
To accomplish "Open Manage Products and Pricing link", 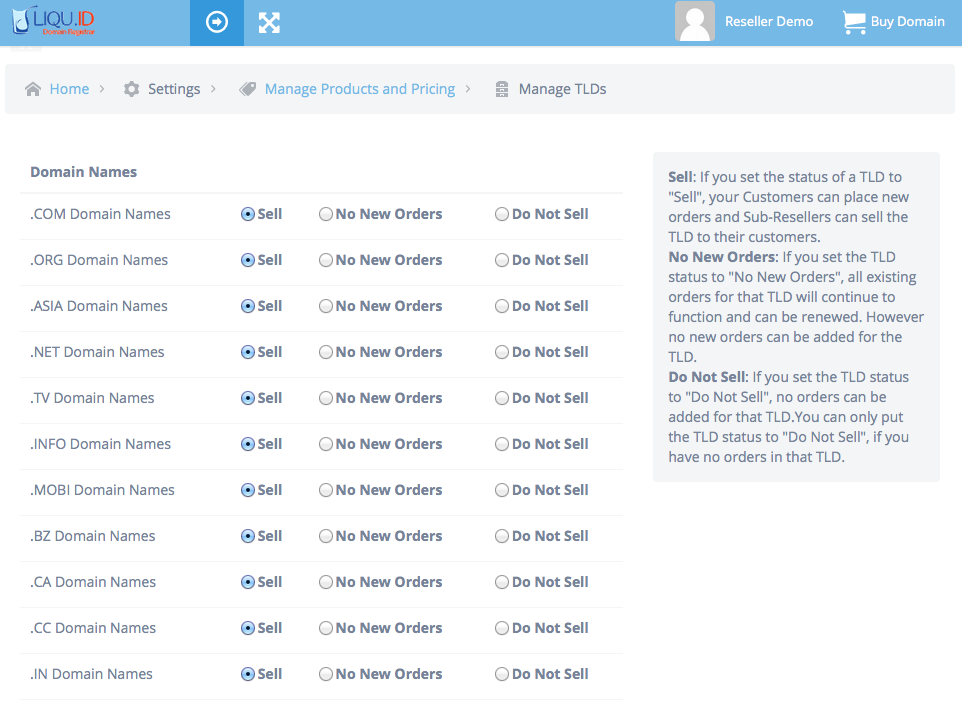I will (359, 89).
